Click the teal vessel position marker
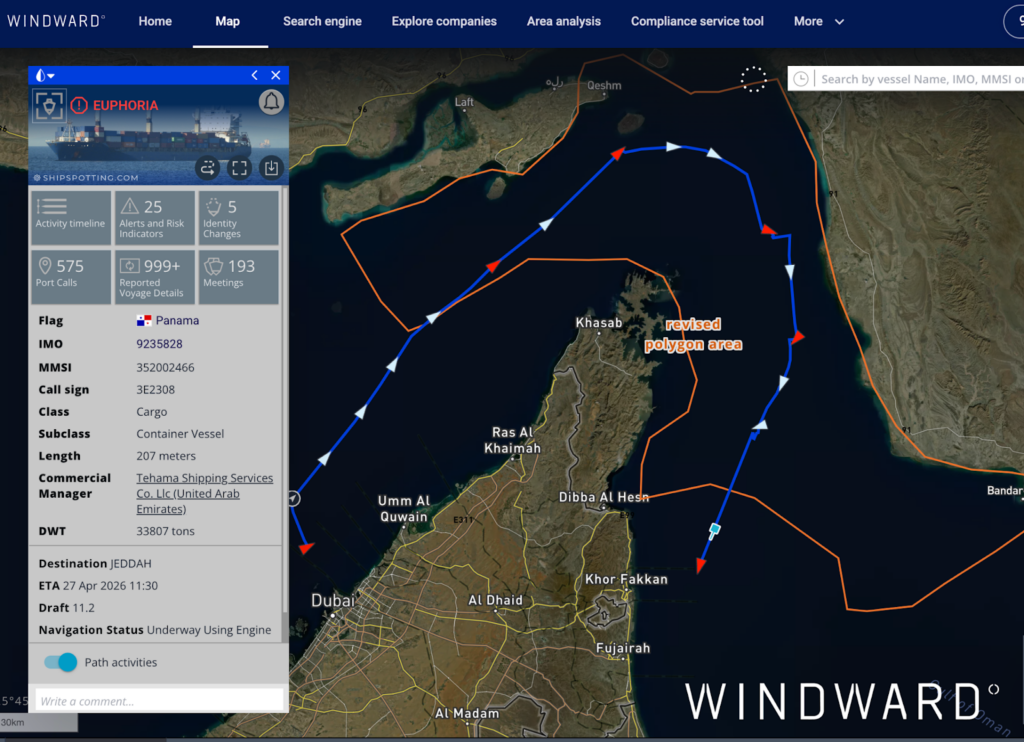 point(715,529)
